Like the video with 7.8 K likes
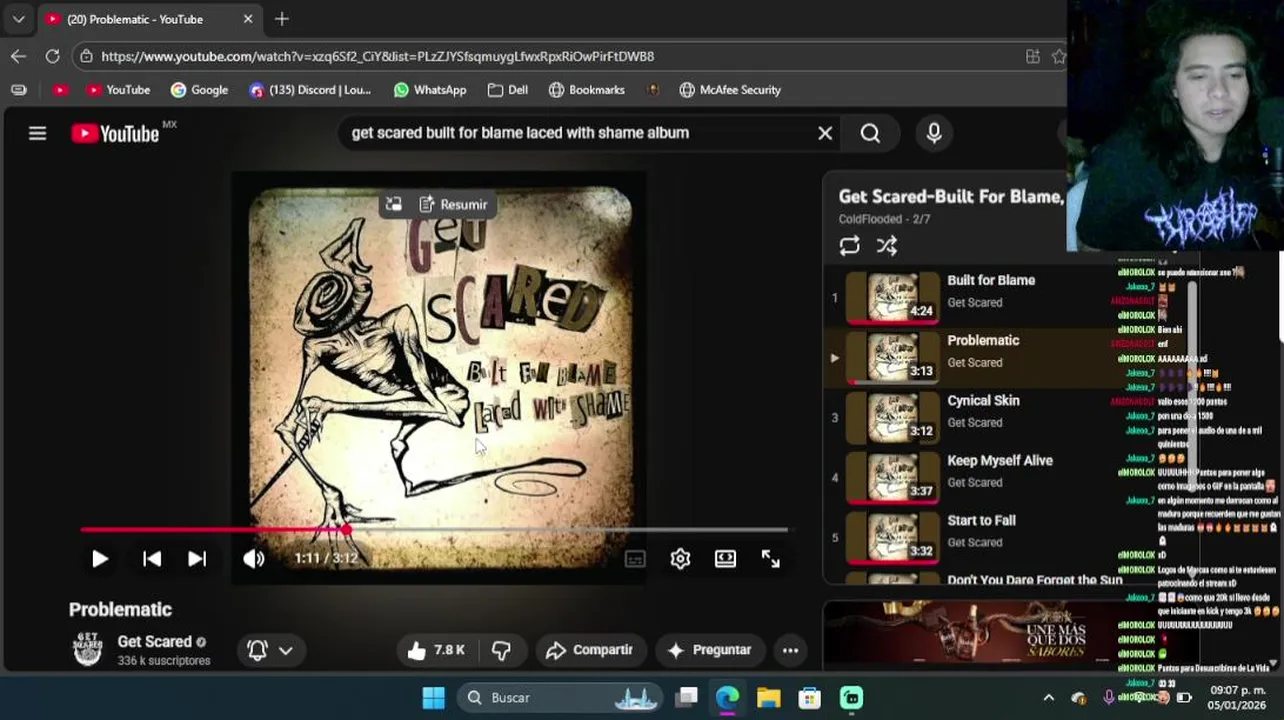1284x720 pixels. coord(436,650)
